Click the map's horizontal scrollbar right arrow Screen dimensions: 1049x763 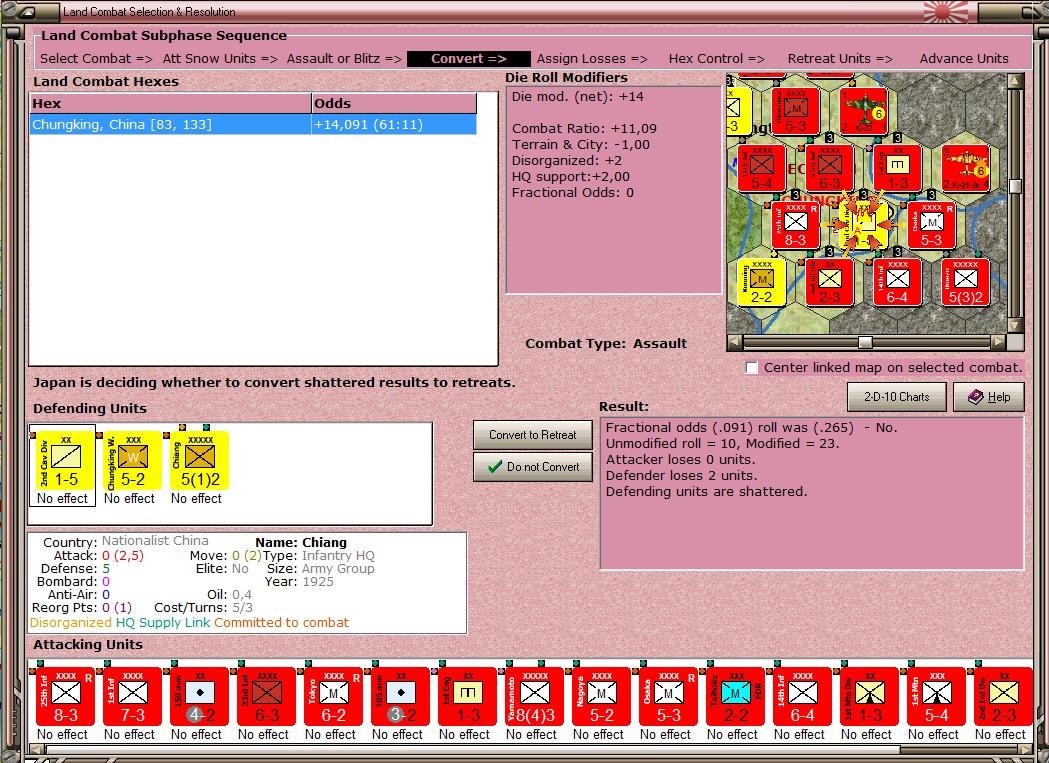point(998,342)
